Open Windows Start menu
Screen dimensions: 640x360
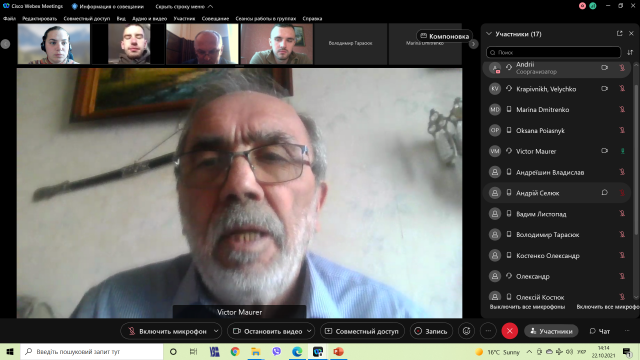(10, 351)
